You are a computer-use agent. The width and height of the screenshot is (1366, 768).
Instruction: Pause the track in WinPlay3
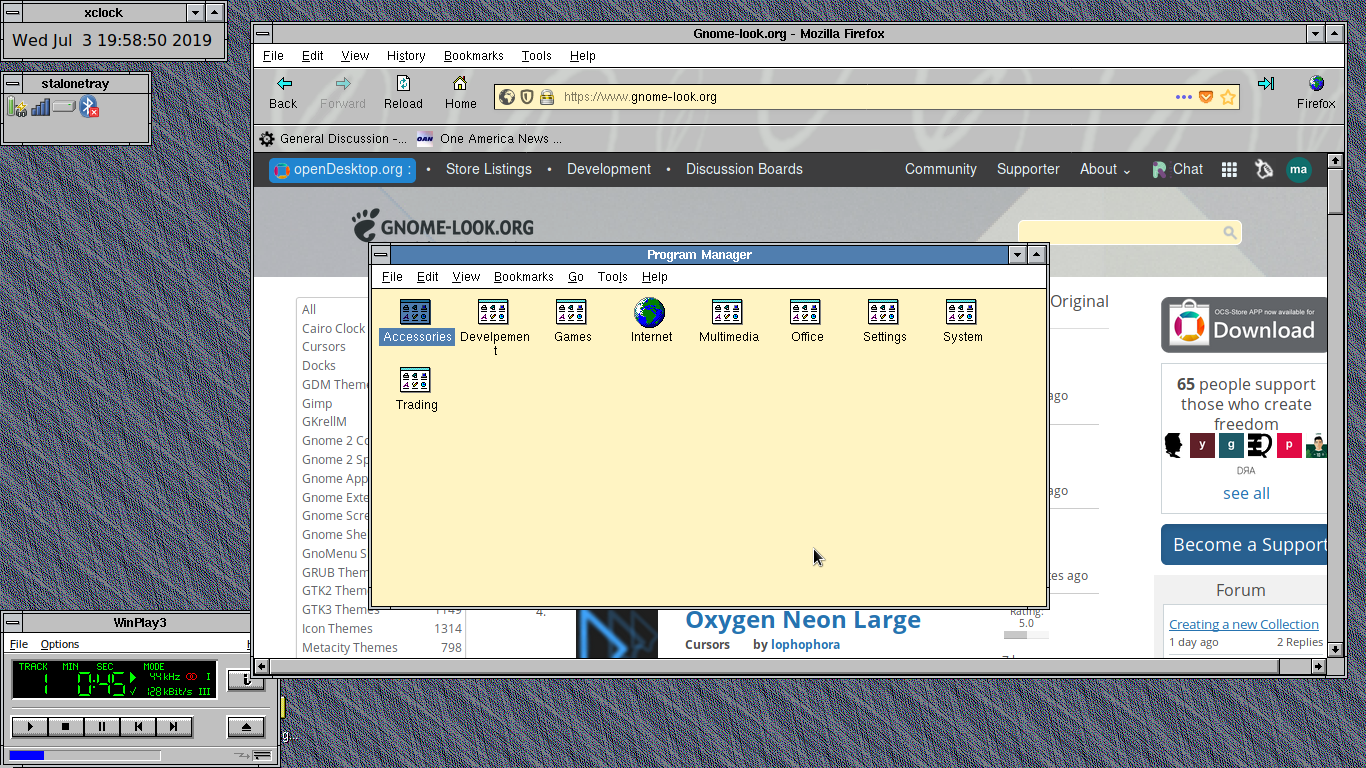point(102,727)
